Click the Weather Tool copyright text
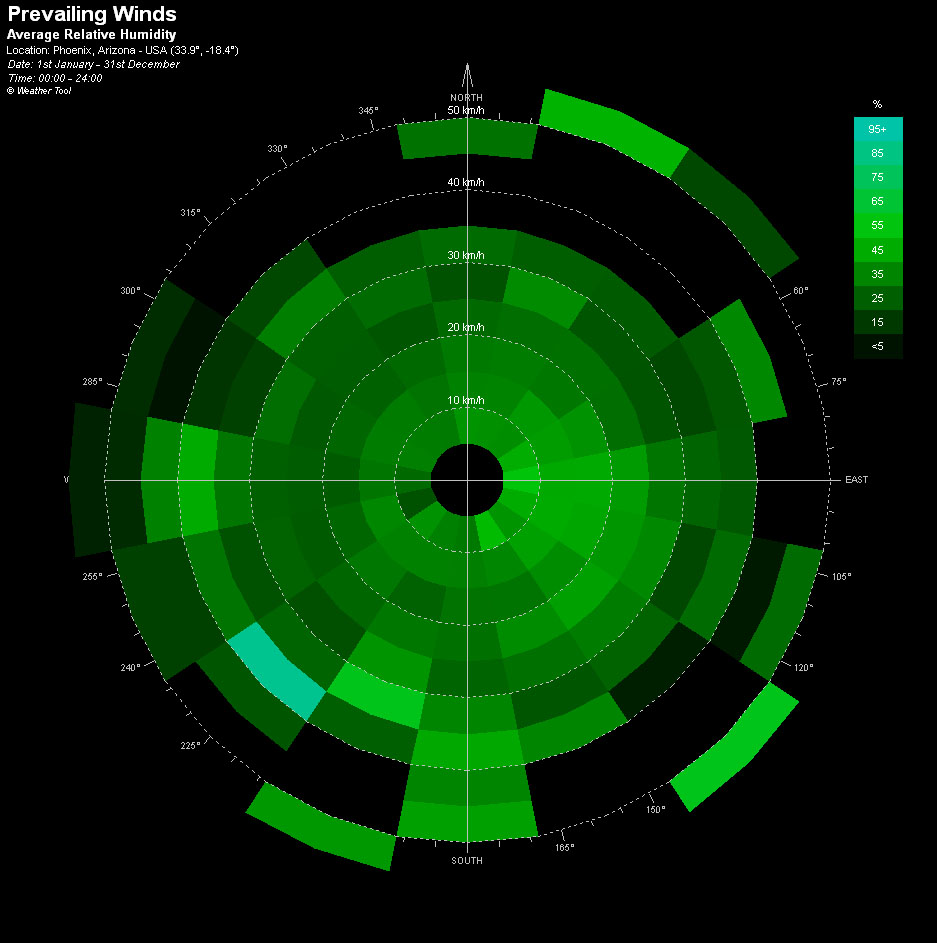Screen dimensions: 937x943 pyautogui.click(x=39, y=90)
